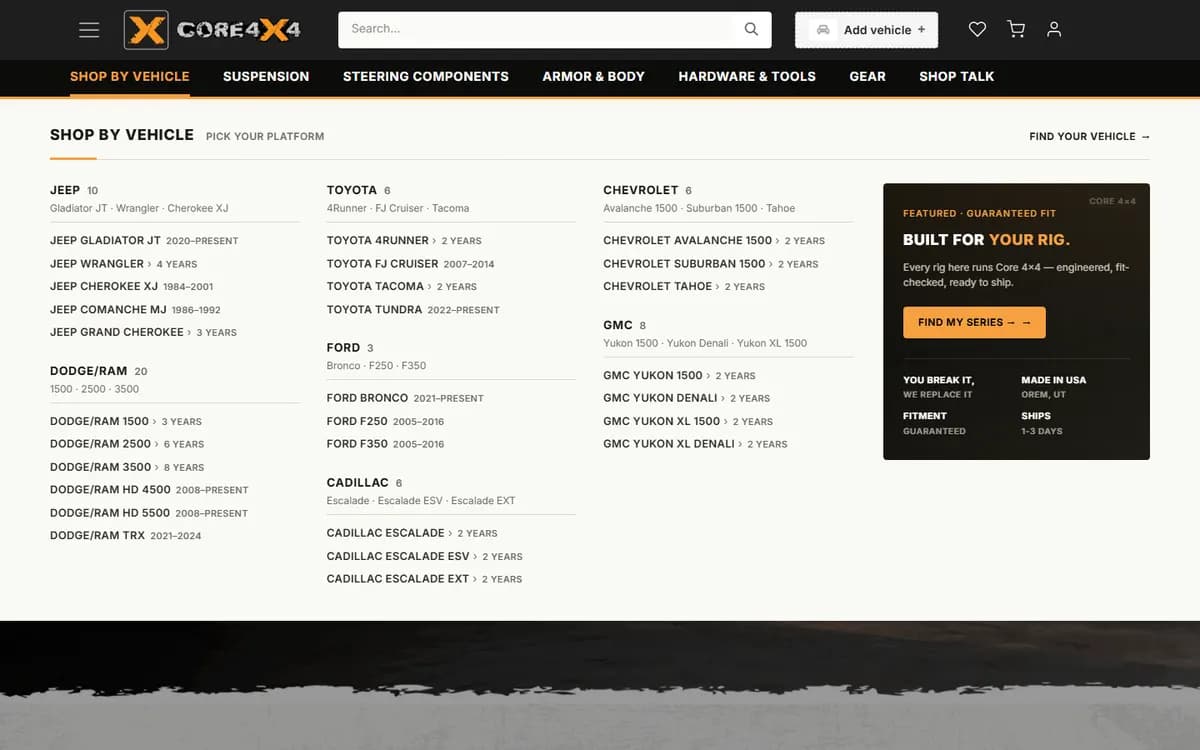Click the Find Your Vehicle link
This screenshot has width=1200, height=750.
[1090, 136]
